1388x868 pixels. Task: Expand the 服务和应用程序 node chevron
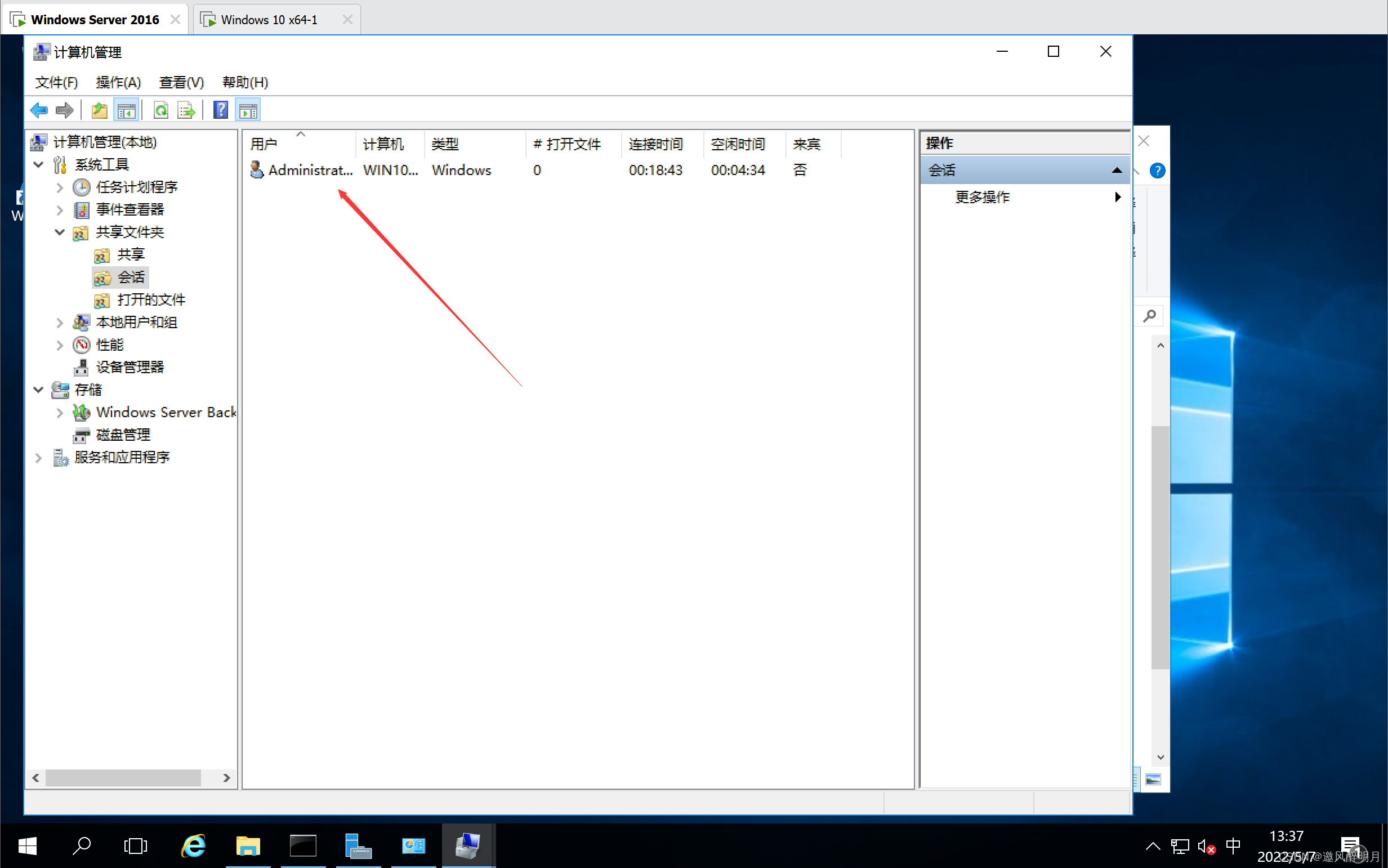click(x=38, y=458)
